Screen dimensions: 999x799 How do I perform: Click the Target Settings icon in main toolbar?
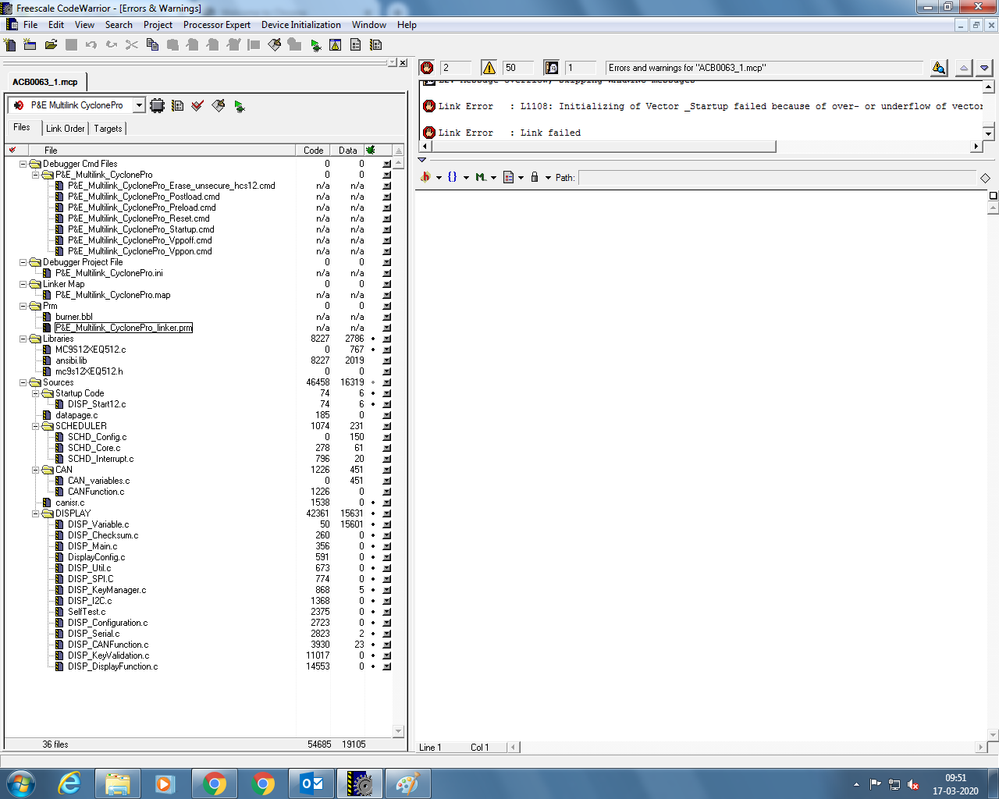click(356, 45)
